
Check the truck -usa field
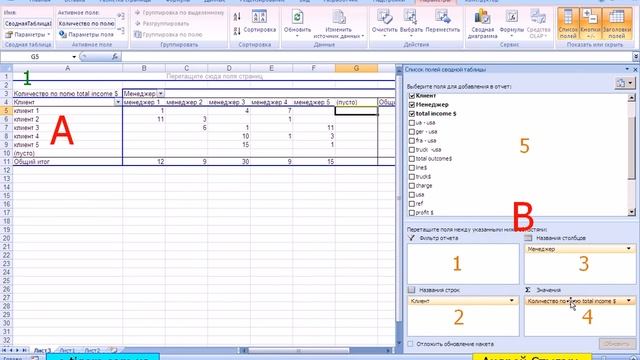(x=411, y=150)
